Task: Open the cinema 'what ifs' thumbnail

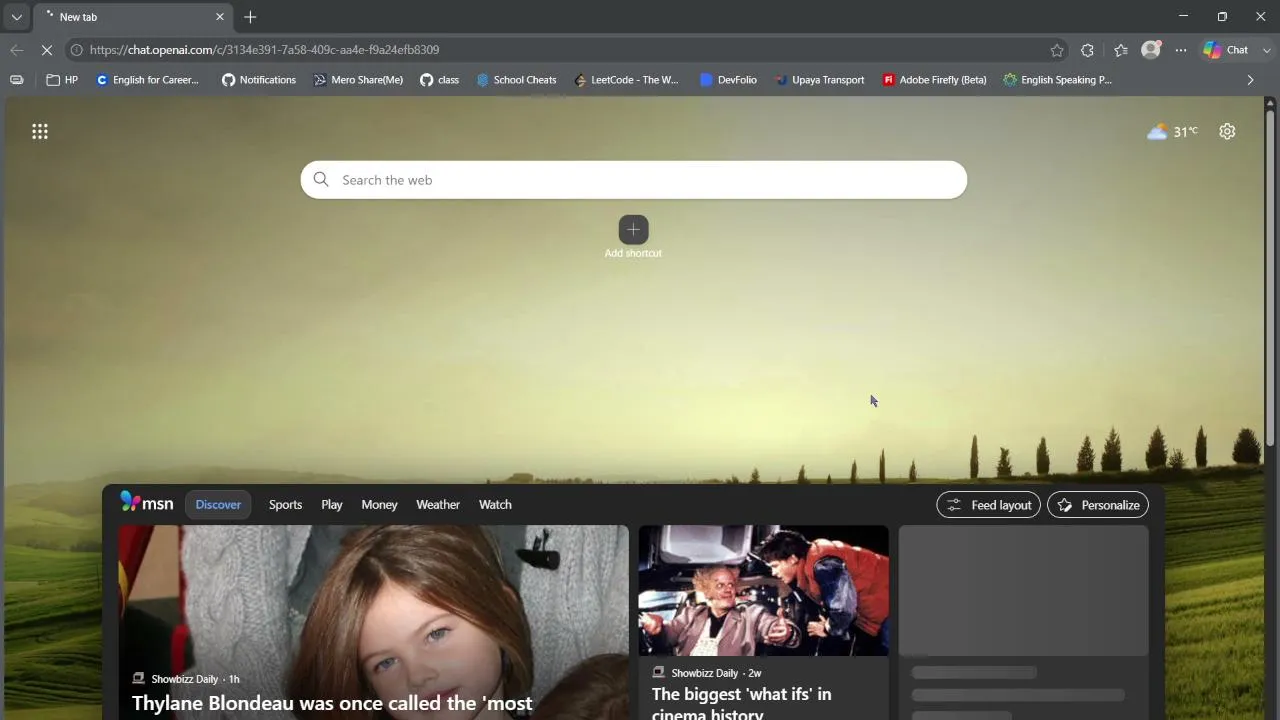Action: (x=764, y=591)
